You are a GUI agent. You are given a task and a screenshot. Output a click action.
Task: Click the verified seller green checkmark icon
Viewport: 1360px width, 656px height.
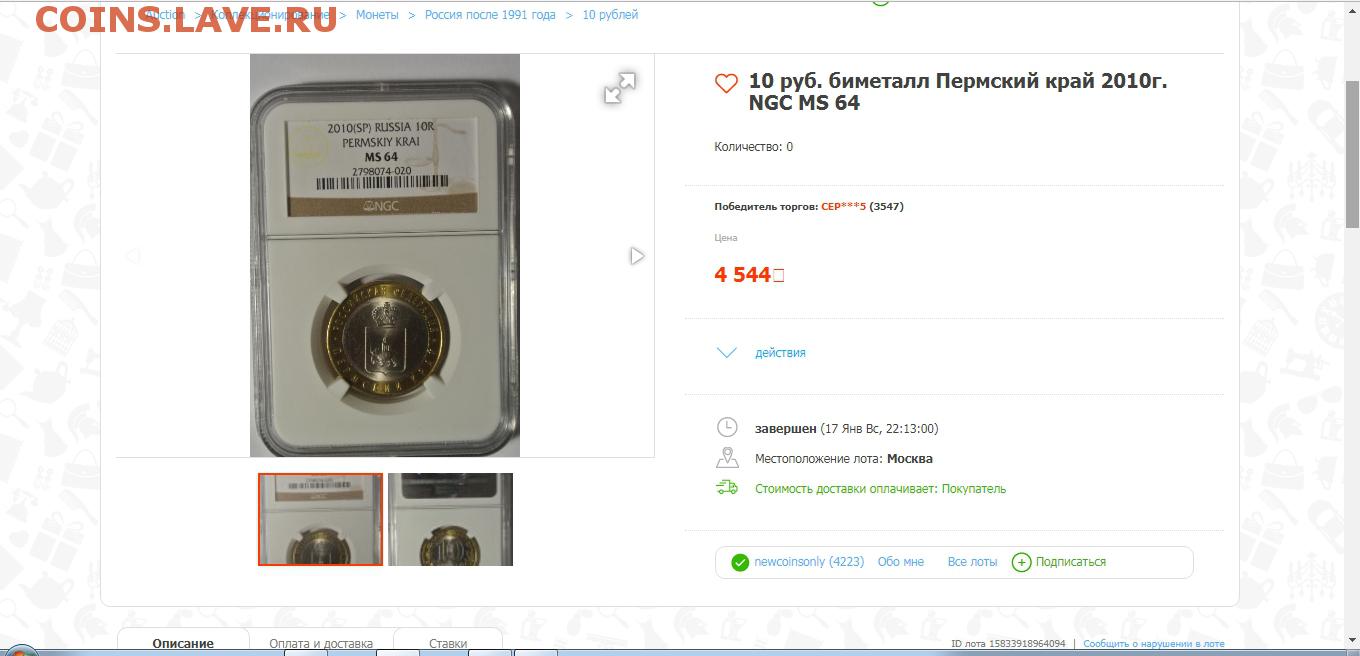740,562
